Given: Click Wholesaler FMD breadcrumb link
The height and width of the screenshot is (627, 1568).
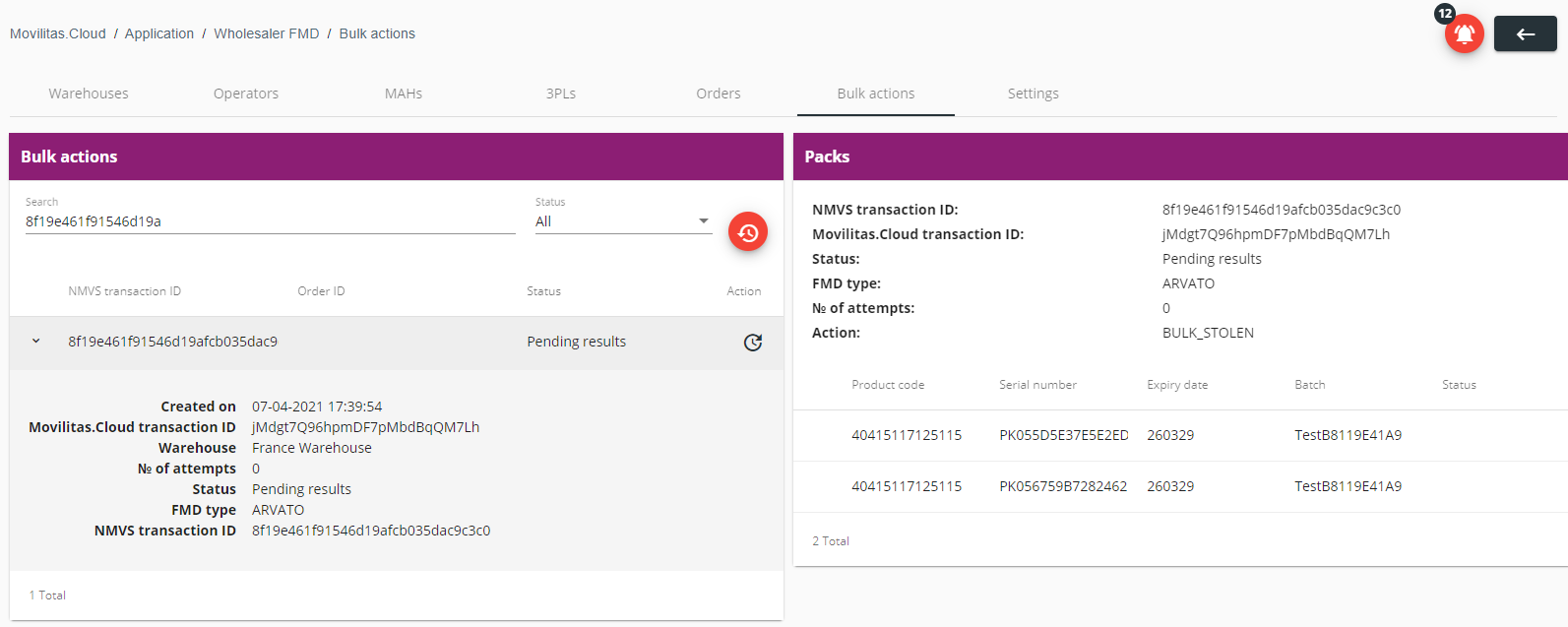Looking at the screenshot, I should point(267,33).
